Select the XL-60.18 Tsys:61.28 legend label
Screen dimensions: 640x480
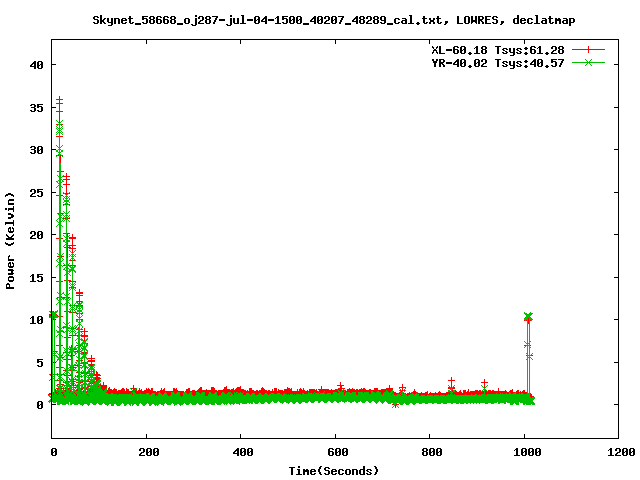(498, 50)
